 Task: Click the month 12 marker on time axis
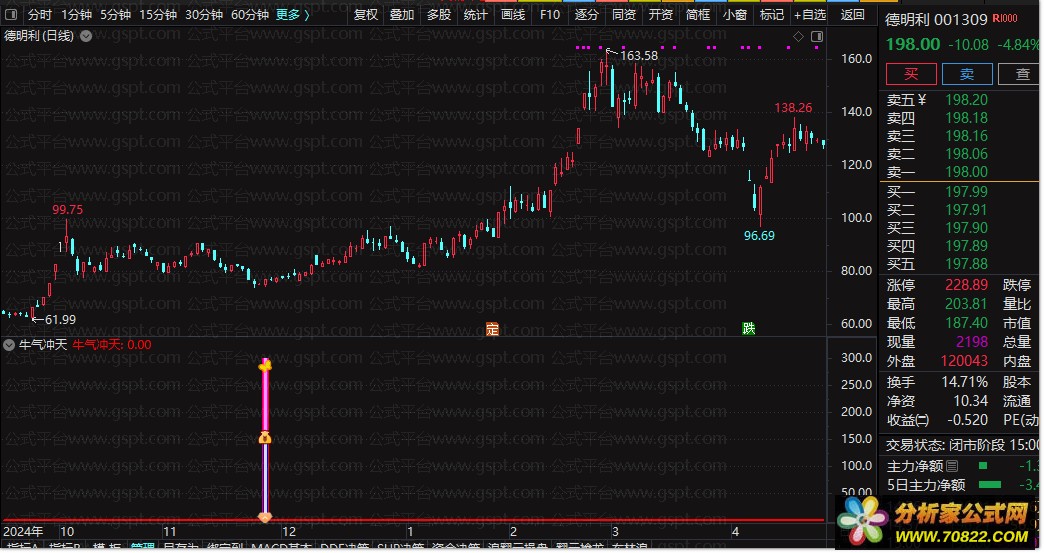289,532
